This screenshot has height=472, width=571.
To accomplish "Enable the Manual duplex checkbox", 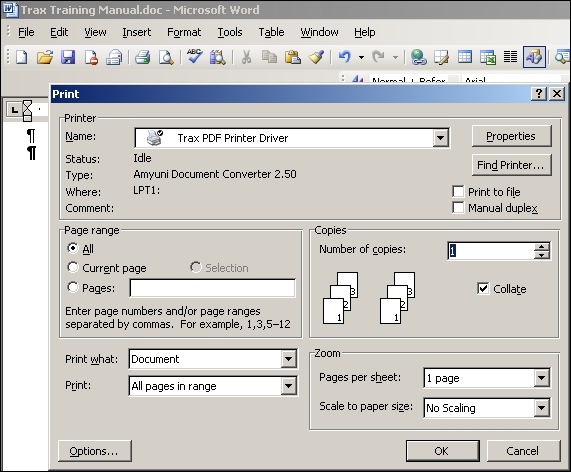I will pos(458,208).
